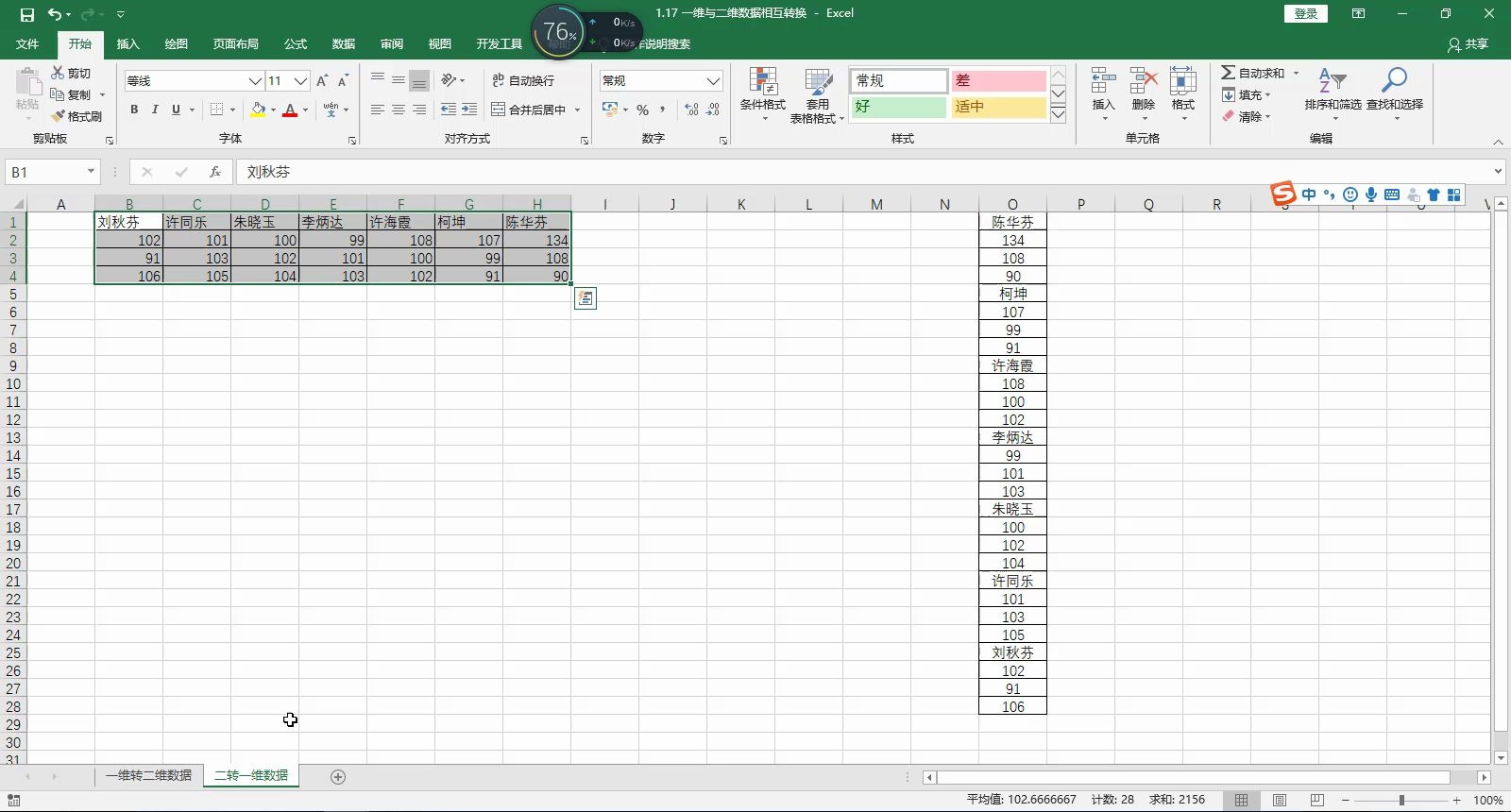
Task: Select cell O1 containing 陈华芬
Action: coord(1012,222)
